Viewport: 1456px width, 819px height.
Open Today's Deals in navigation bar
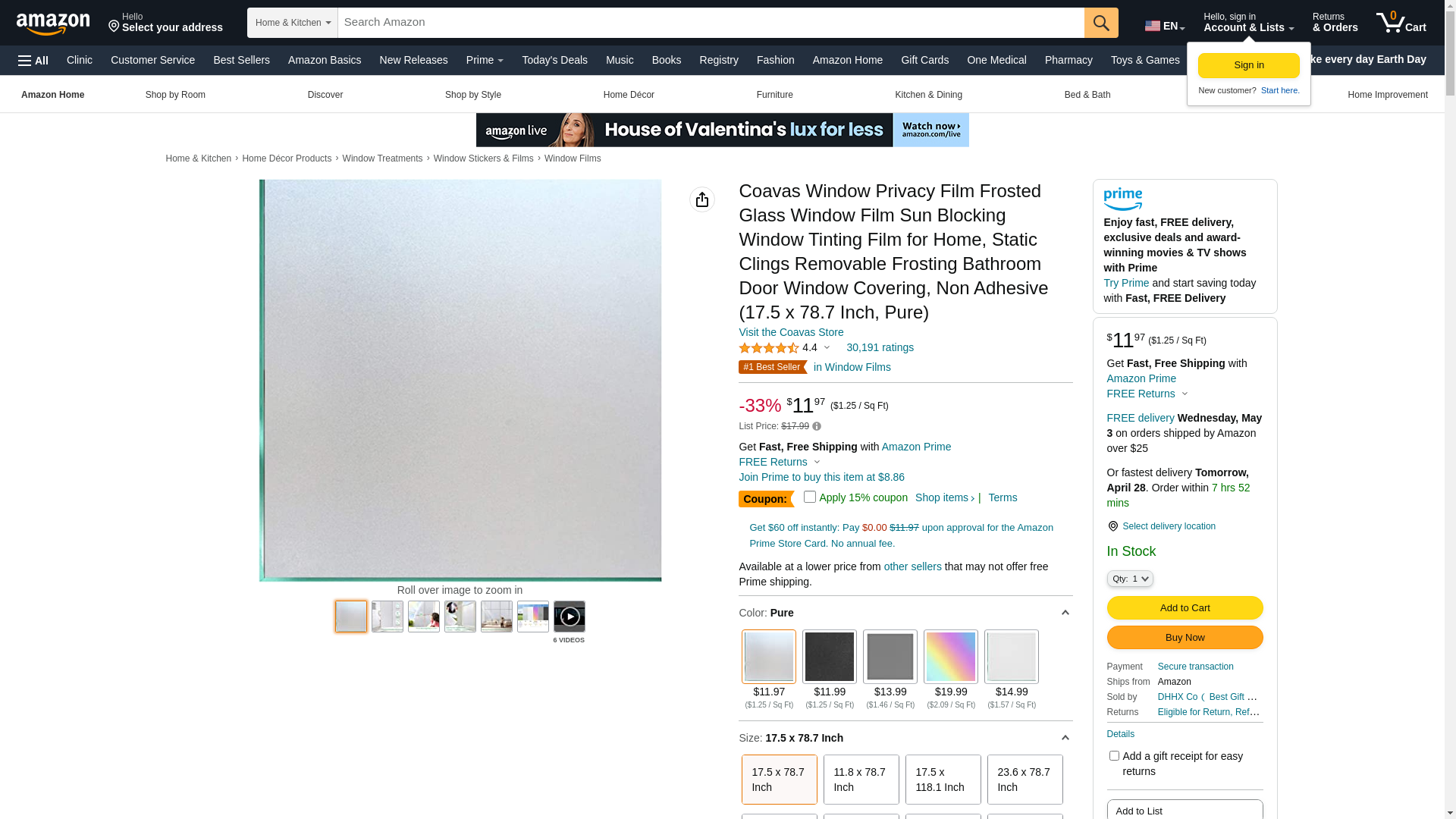[x=554, y=60]
